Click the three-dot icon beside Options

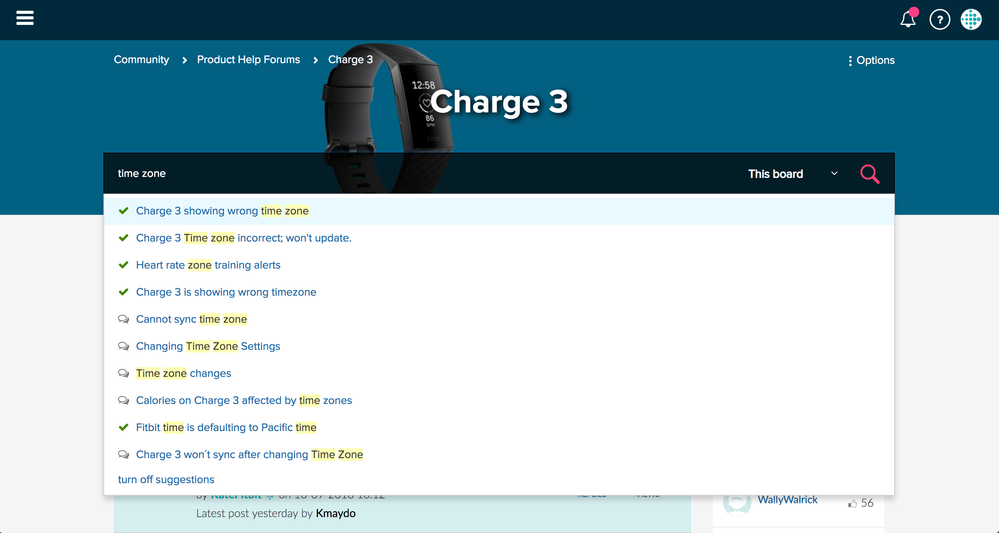(x=850, y=61)
